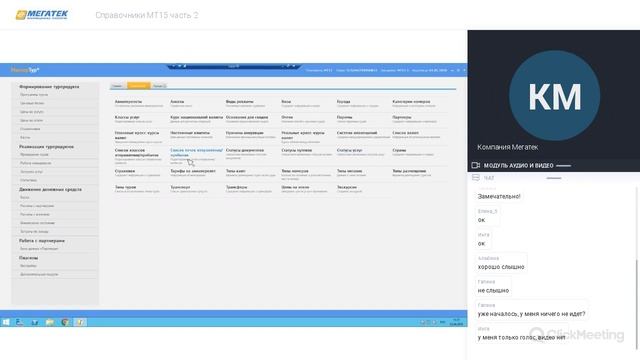
Task: Open the Трансферы directory link
Action: tap(236, 187)
